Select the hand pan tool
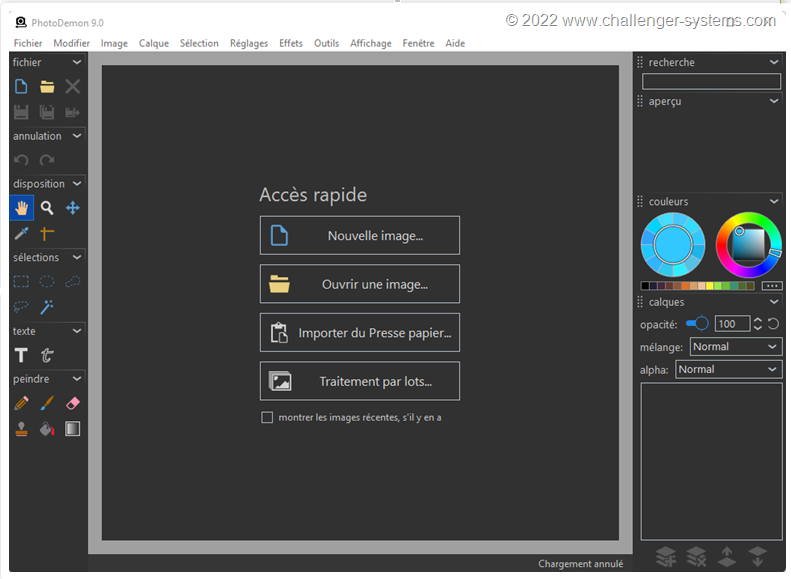The width and height of the screenshot is (791, 579). coord(21,208)
